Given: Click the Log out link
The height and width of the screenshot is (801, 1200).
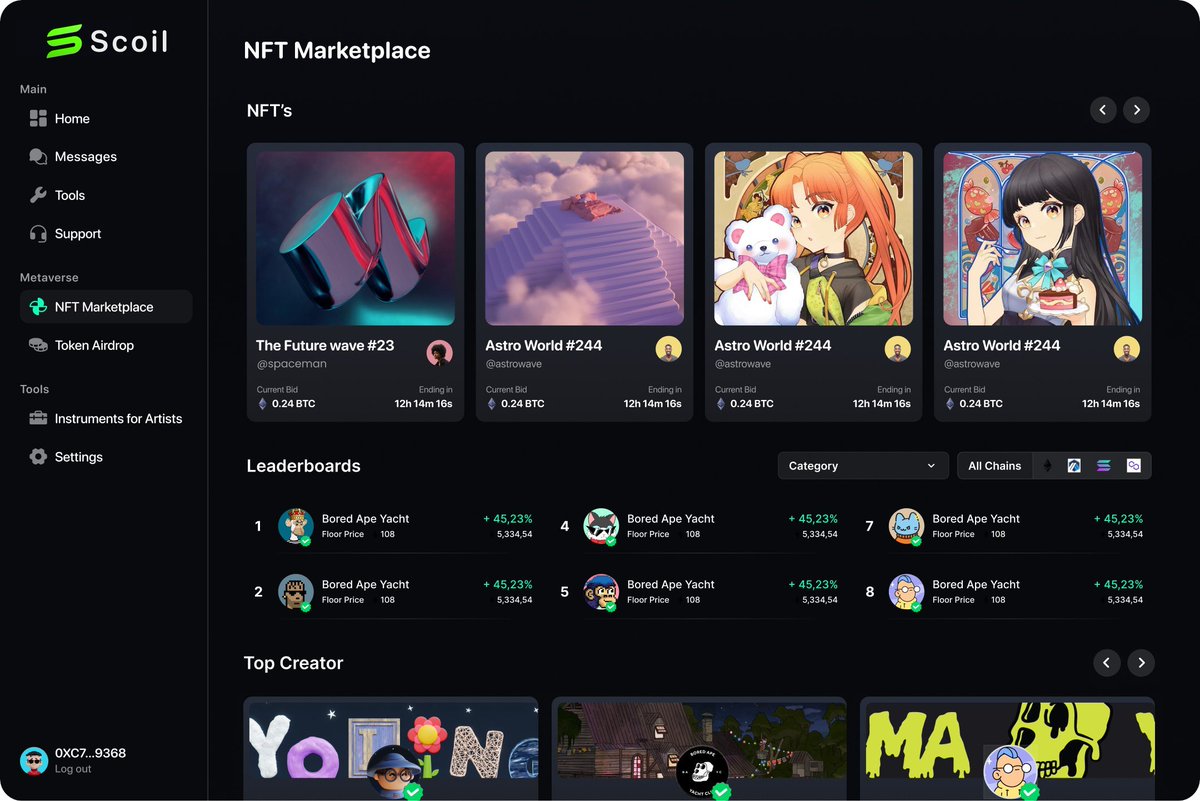Looking at the screenshot, I should tap(73, 769).
